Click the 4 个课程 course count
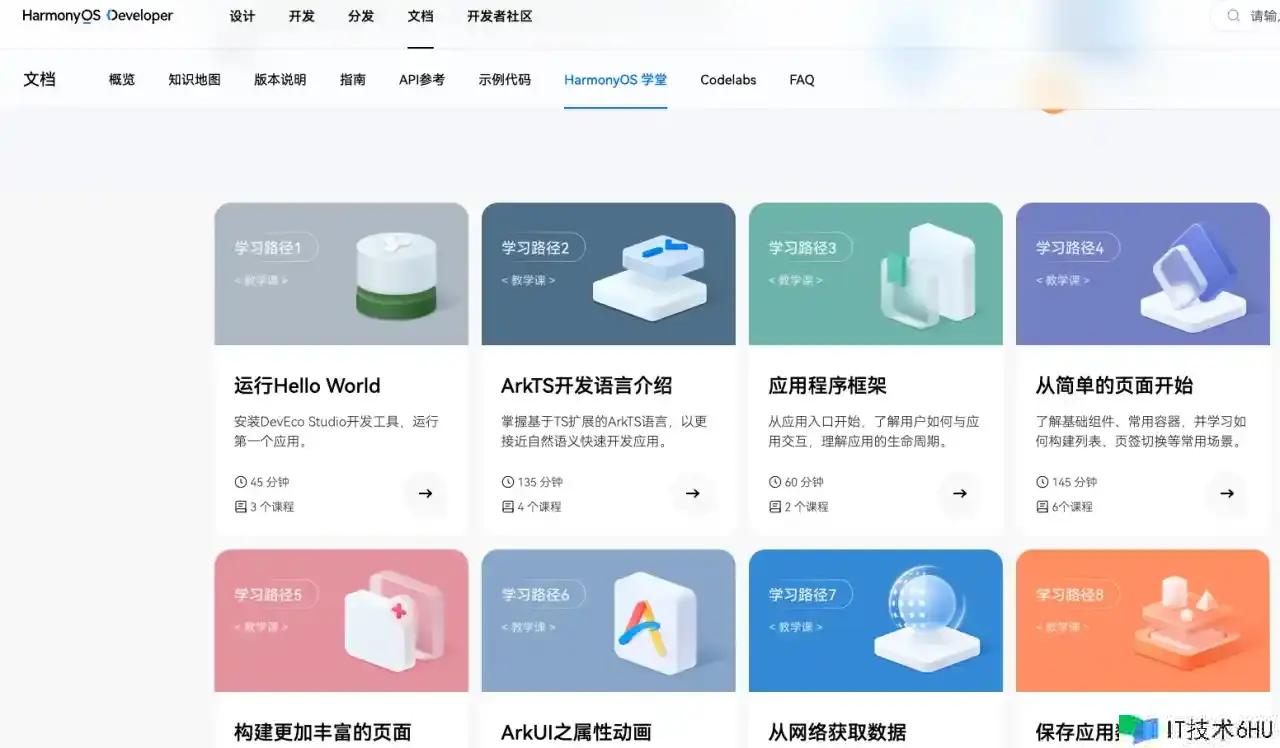The height and width of the screenshot is (748, 1280). pyautogui.click(x=539, y=507)
